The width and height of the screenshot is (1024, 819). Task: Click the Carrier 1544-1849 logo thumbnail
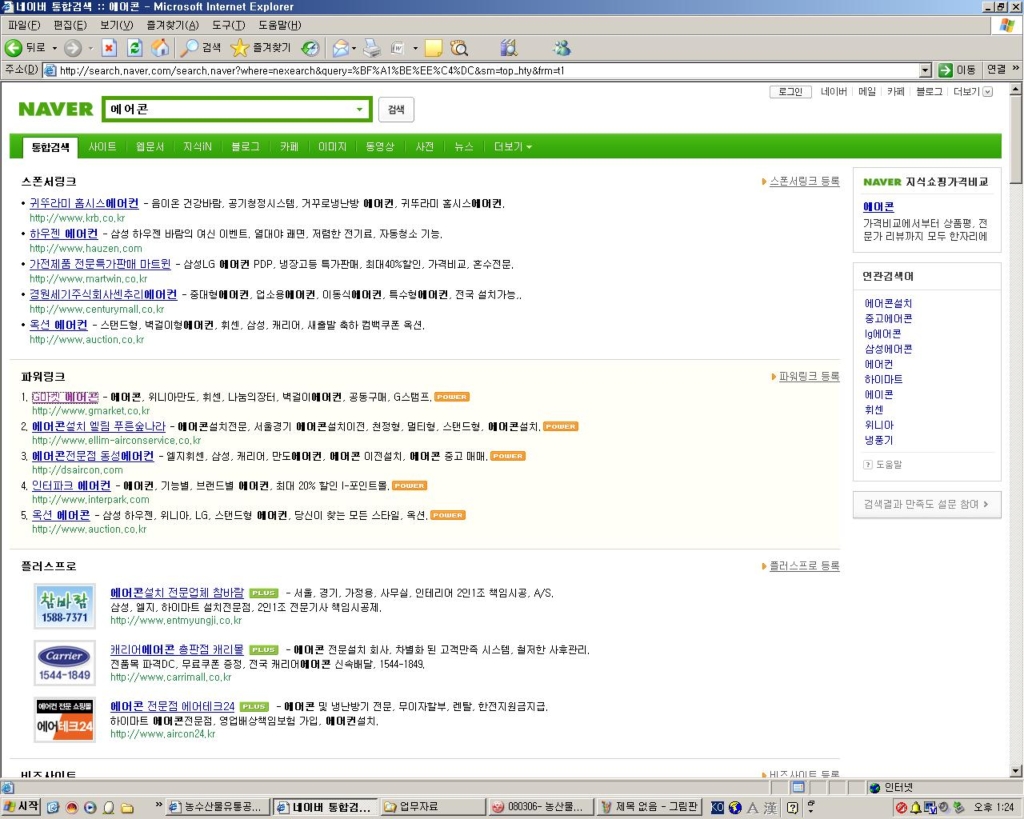coord(65,663)
